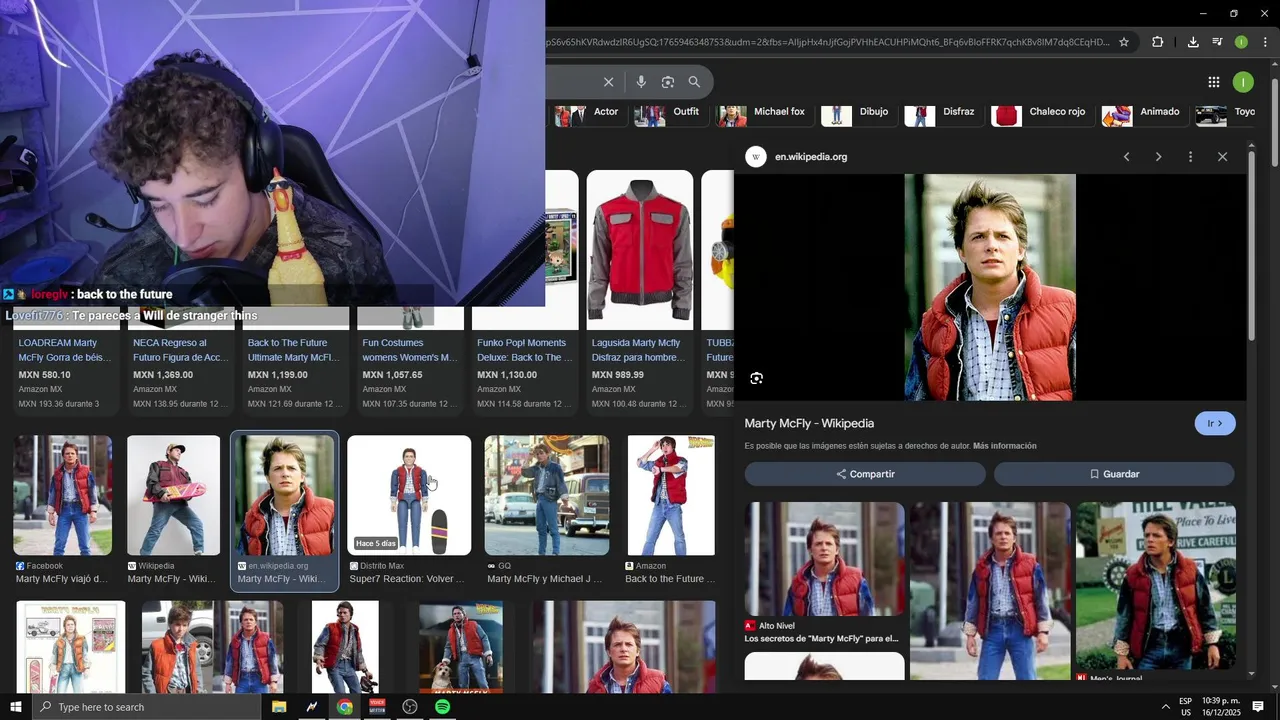Open the Google apps grid

pyautogui.click(x=1213, y=82)
